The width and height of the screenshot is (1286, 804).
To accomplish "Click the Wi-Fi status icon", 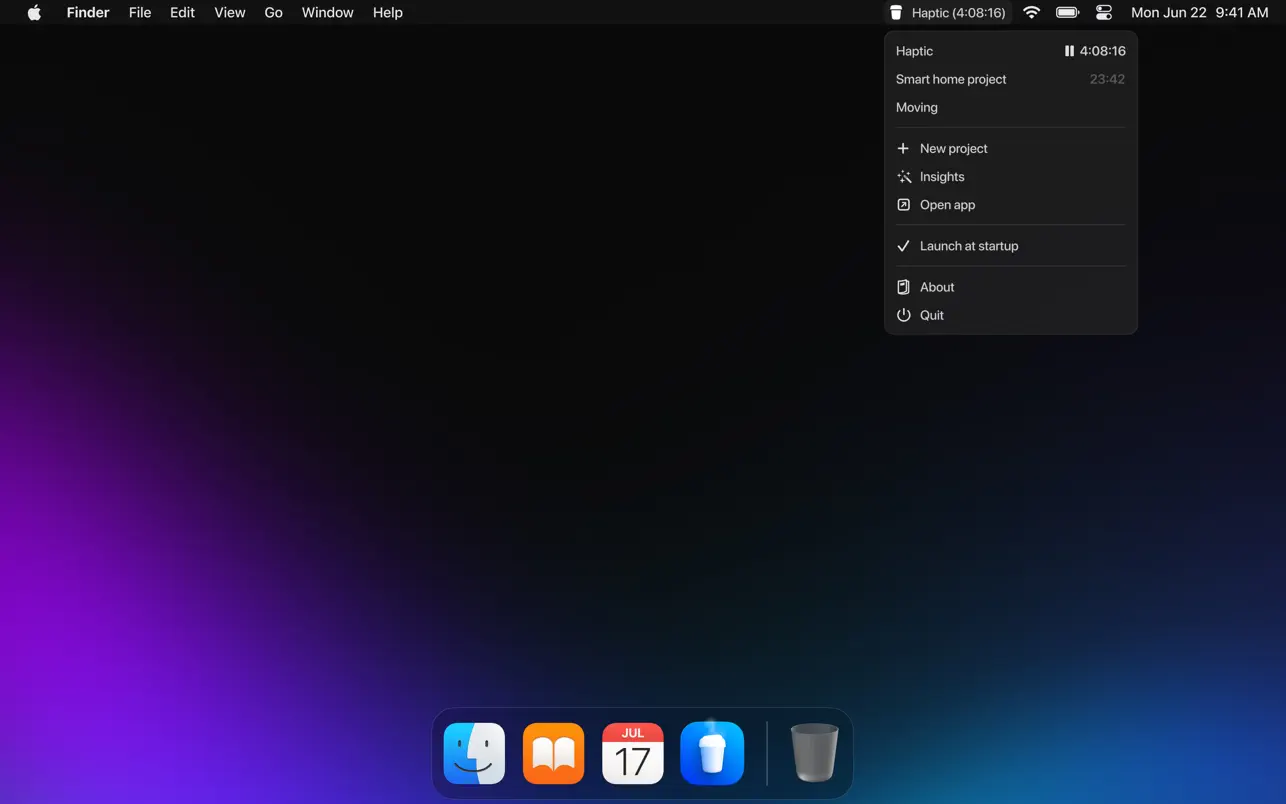I will pos(1031,13).
